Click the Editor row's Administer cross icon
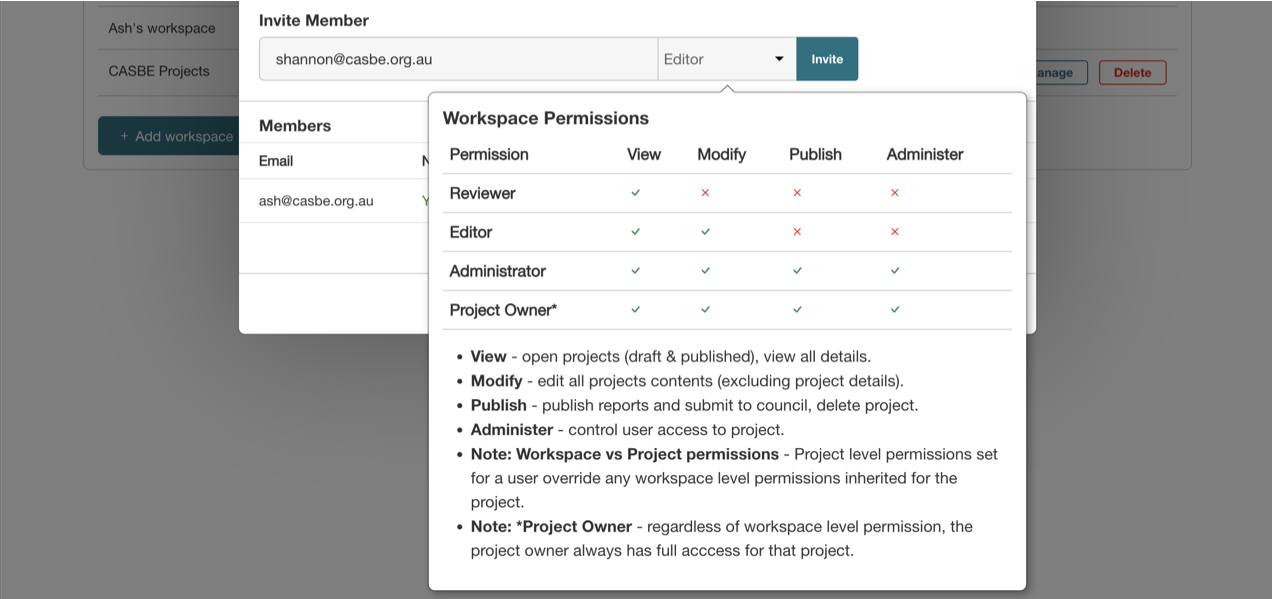The image size is (1273, 599). click(x=895, y=232)
